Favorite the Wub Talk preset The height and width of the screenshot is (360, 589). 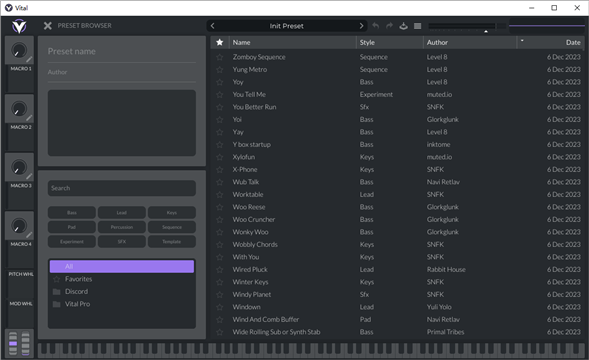click(220, 182)
